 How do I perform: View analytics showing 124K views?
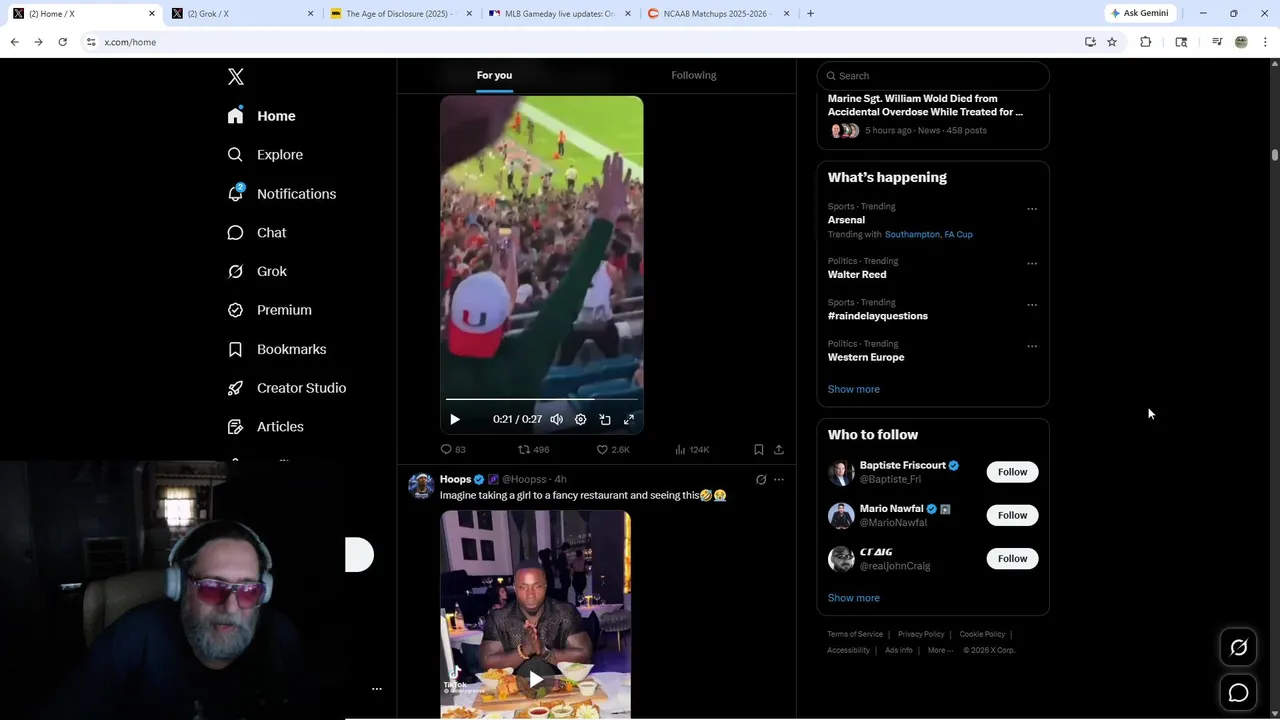pos(692,450)
